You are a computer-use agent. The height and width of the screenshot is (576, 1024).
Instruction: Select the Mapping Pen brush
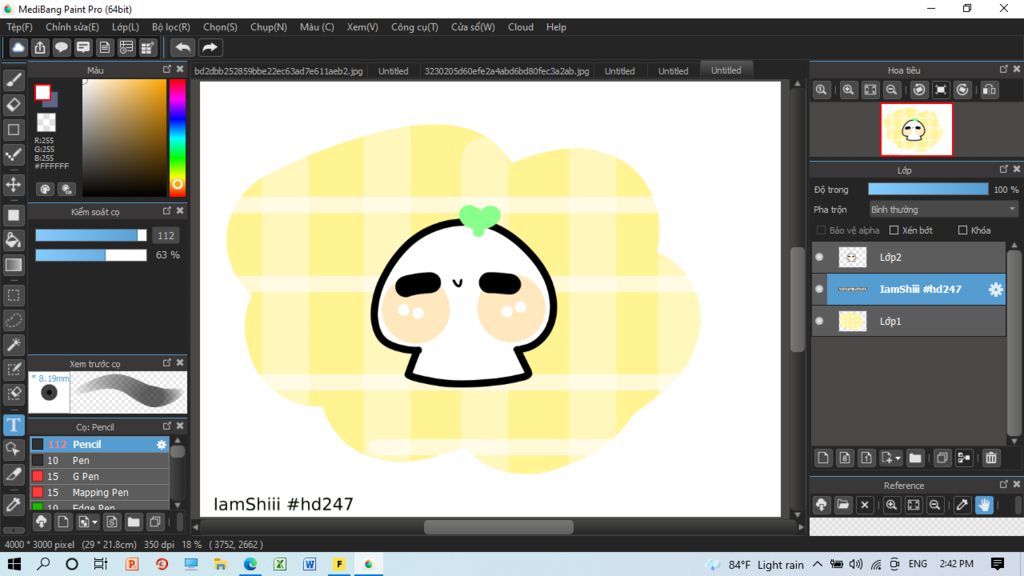(x=99, y=492)
